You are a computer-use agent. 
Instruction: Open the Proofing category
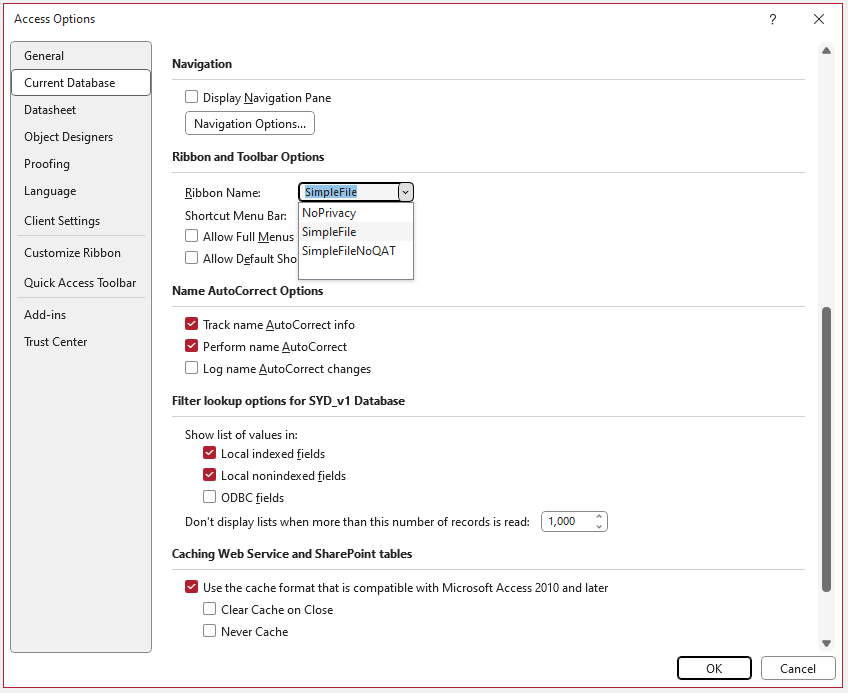pyautogui.click(x=81, y=164)
